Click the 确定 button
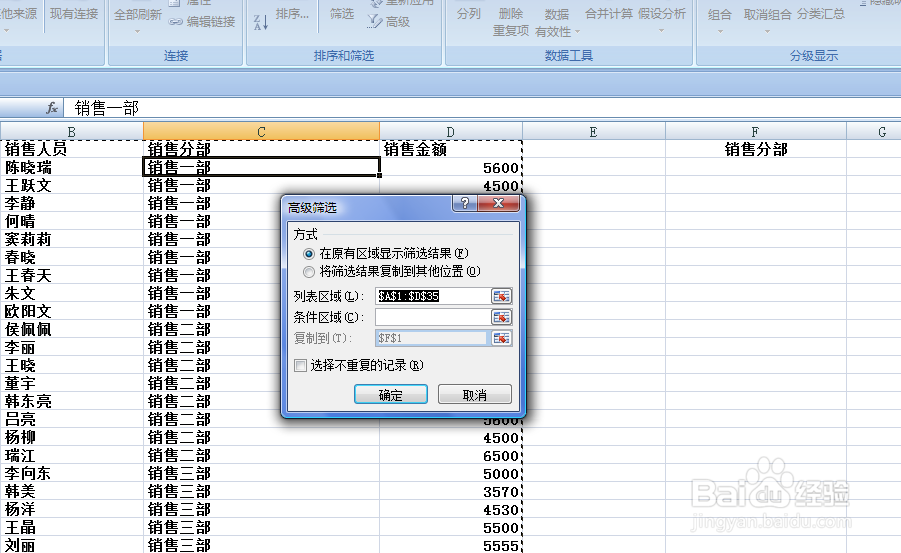The width and height of the screenshot is (901, 553). pos(391,394)
